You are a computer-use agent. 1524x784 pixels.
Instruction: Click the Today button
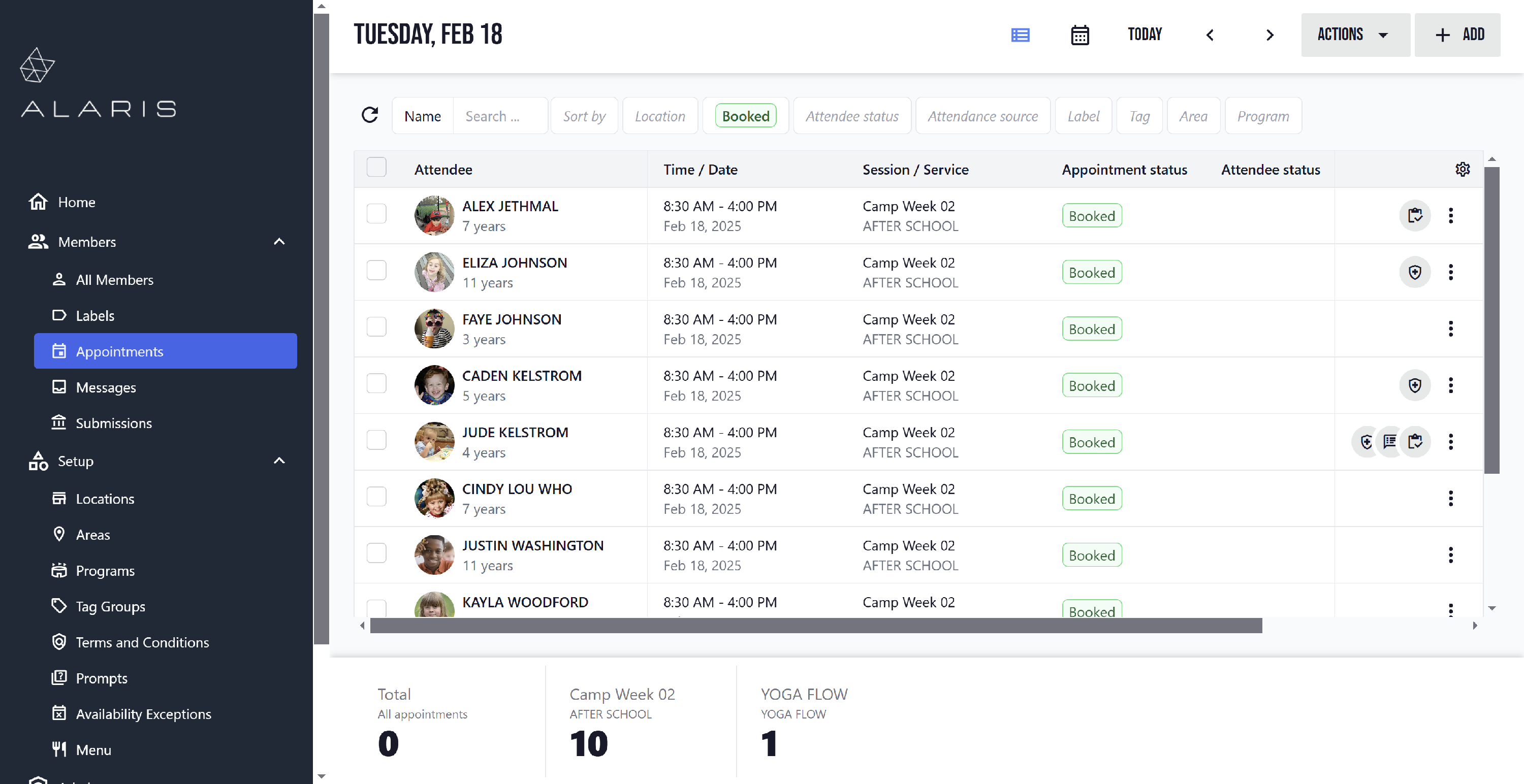(1144, 35)
